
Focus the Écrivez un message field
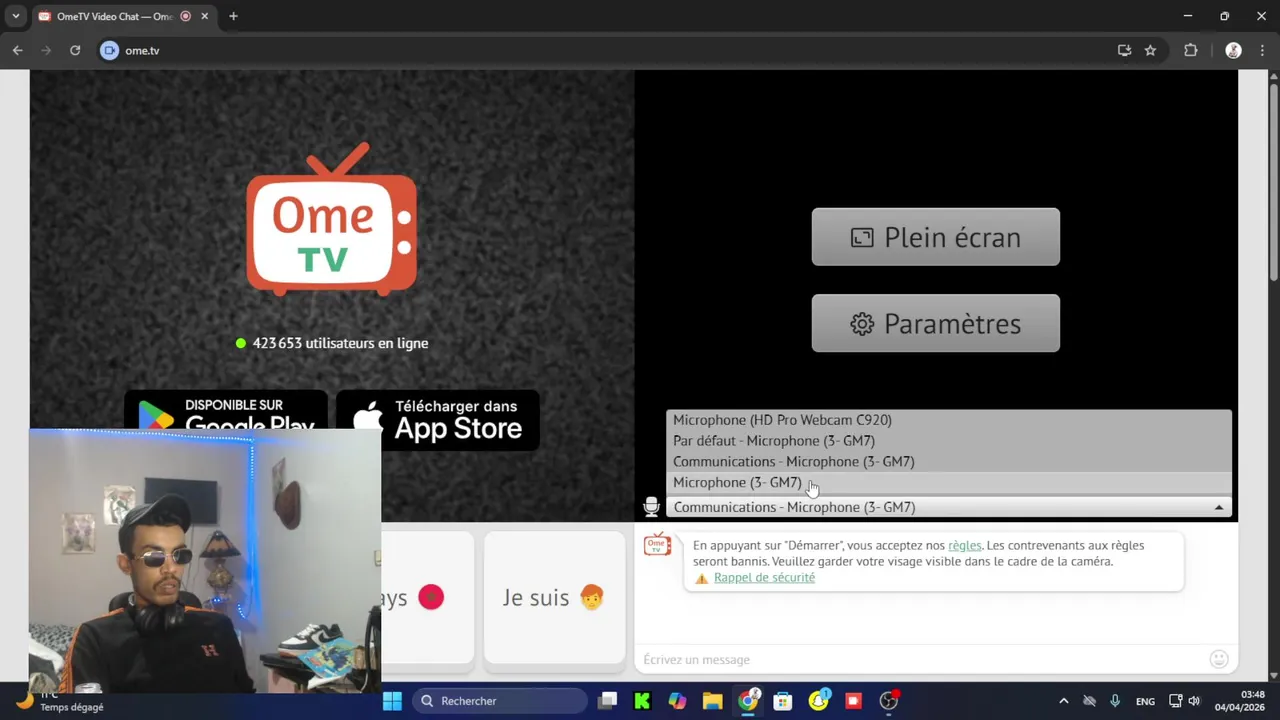(920, 659)
